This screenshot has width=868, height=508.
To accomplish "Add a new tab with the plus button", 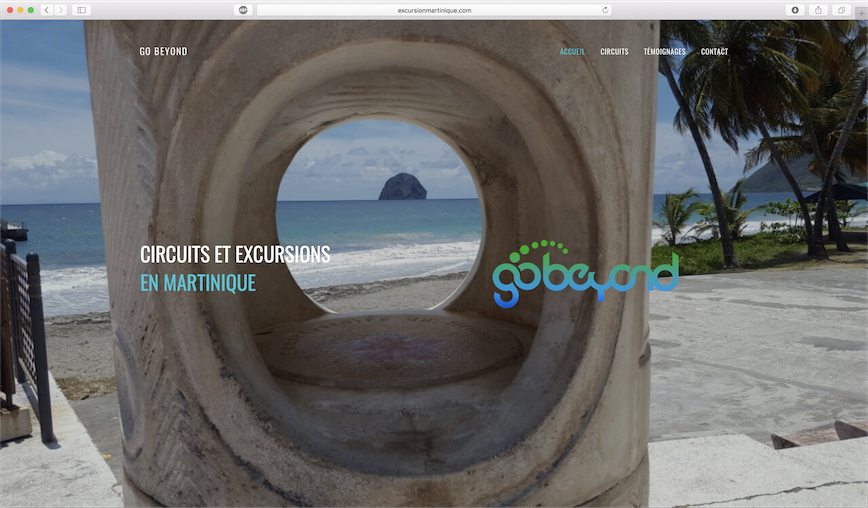I will pyautogui.click(x=862, y=13).
